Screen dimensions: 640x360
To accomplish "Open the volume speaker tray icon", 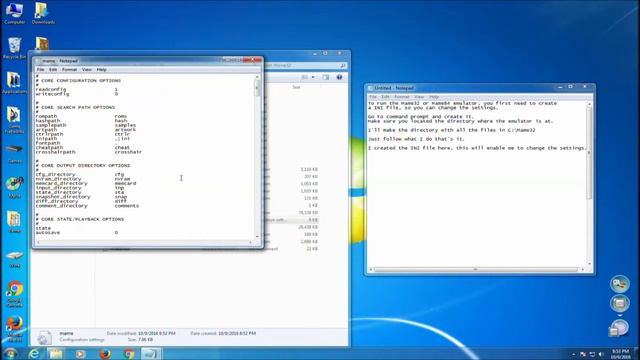I will click(x=601, y=354).
